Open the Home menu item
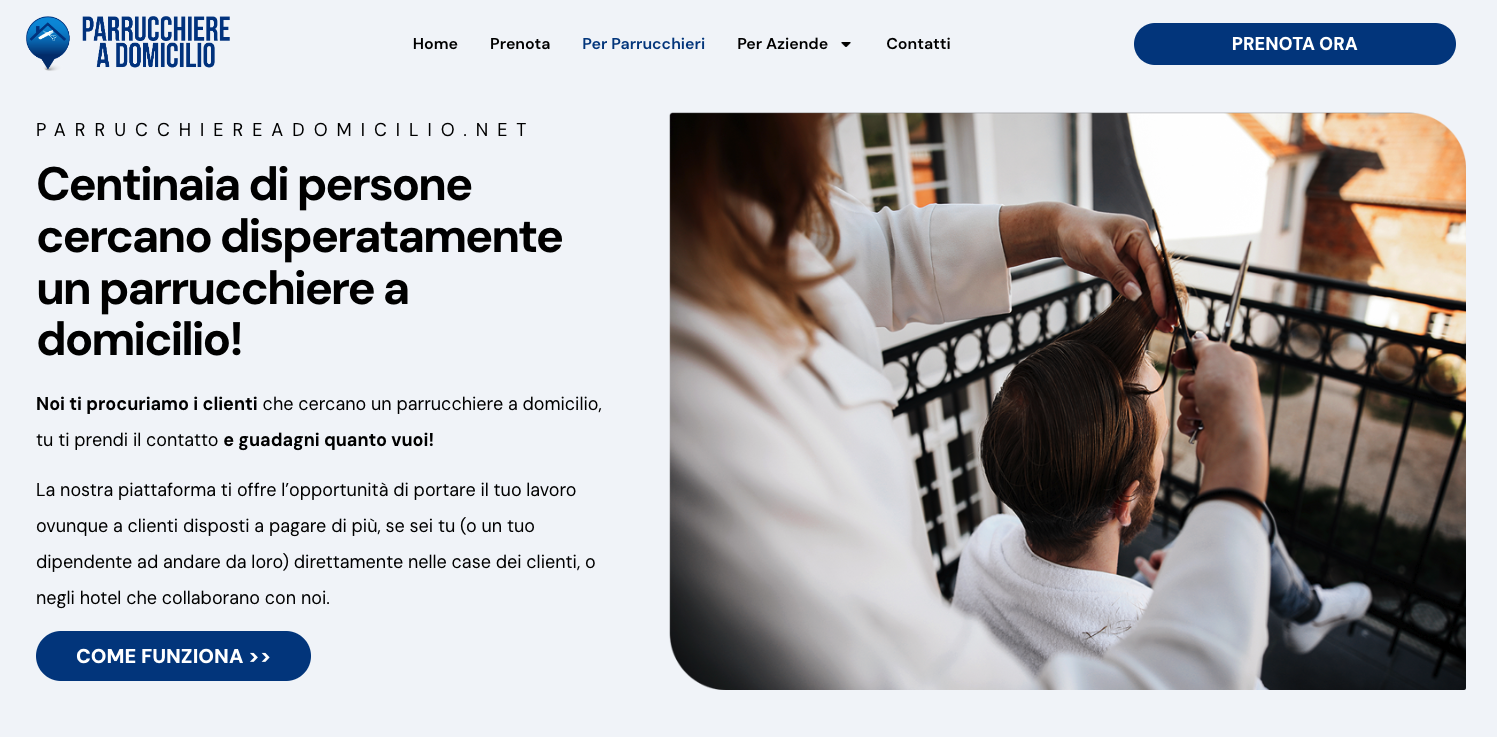1497x737 pixels. 435,44
